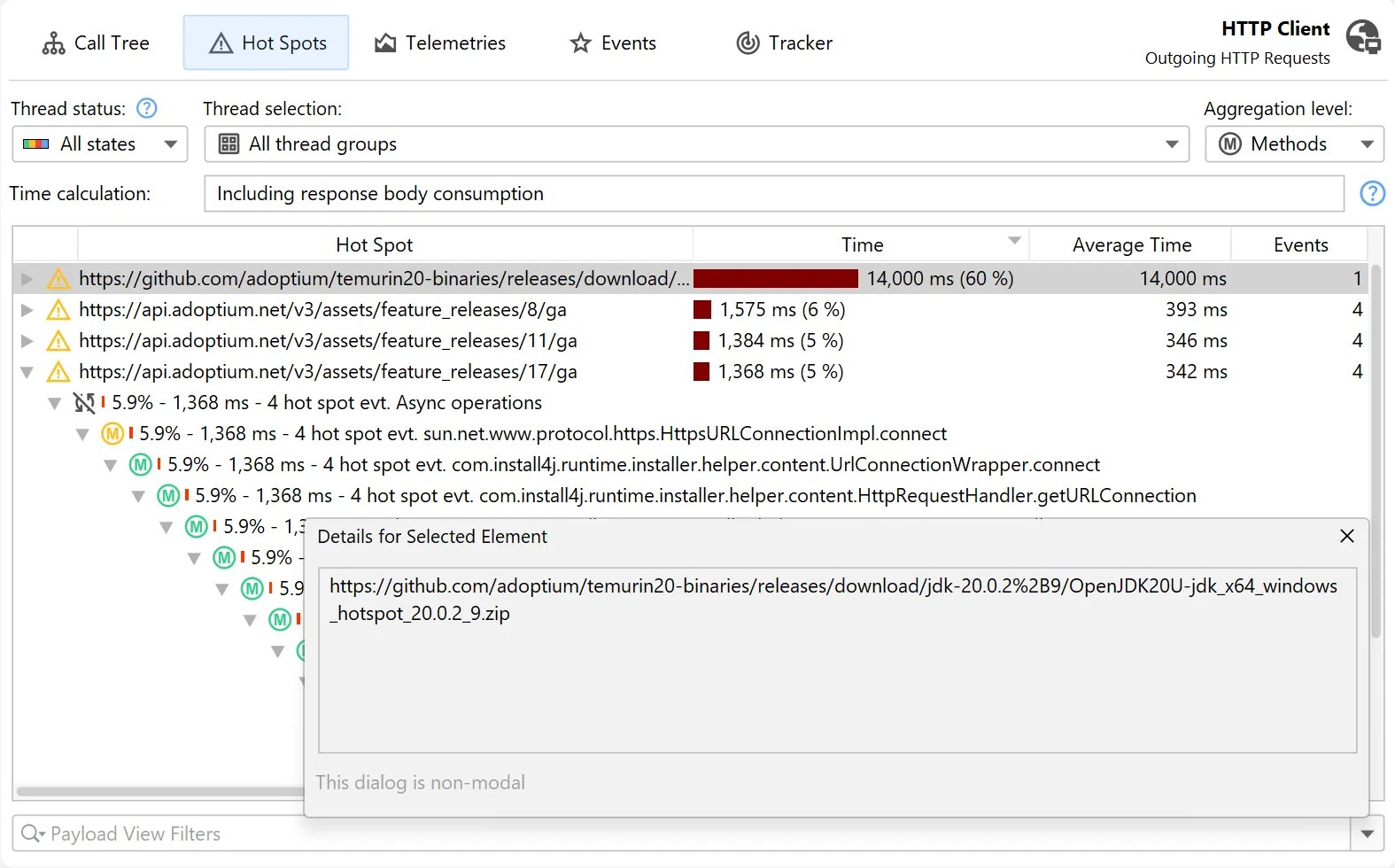Click the Async operations icon
Image resolution: width=1395 pixels, height=868 pixels.
(x=85, y=403)
